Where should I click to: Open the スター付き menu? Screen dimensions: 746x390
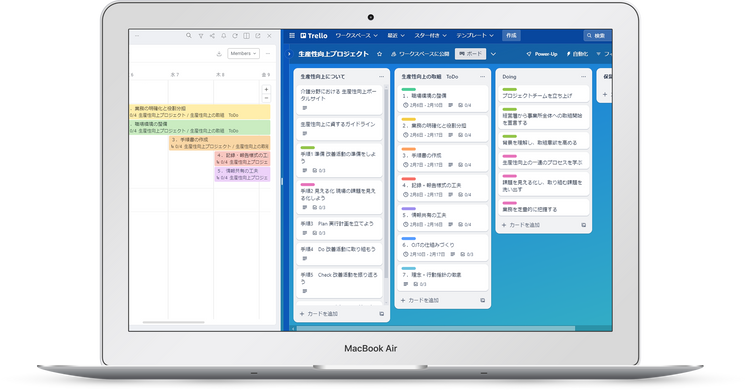[x=430, y=36]
